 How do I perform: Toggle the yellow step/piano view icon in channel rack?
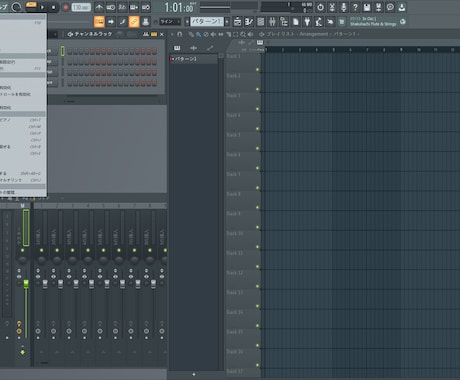point(154,34)
